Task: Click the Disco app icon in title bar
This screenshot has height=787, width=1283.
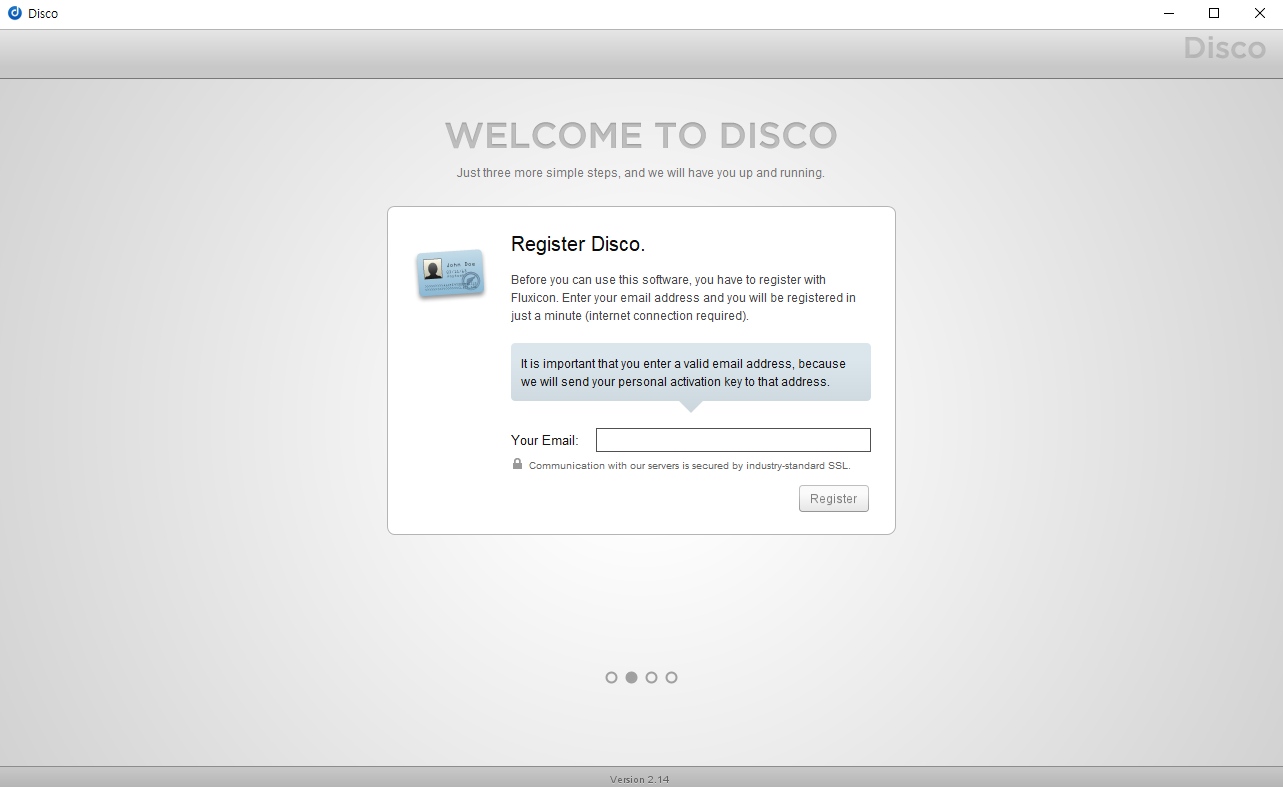Action: [x=15, y=13]
